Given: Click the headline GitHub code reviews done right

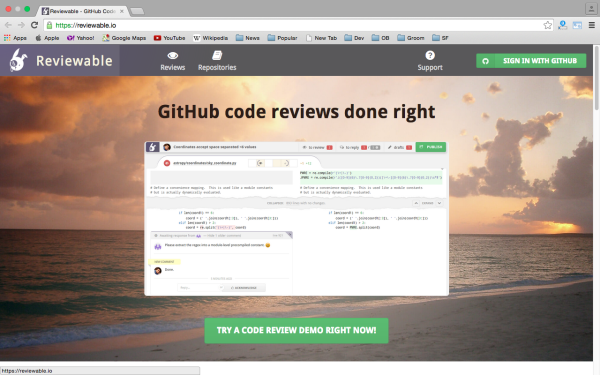Looking at the screenshot, I should 296,112.
